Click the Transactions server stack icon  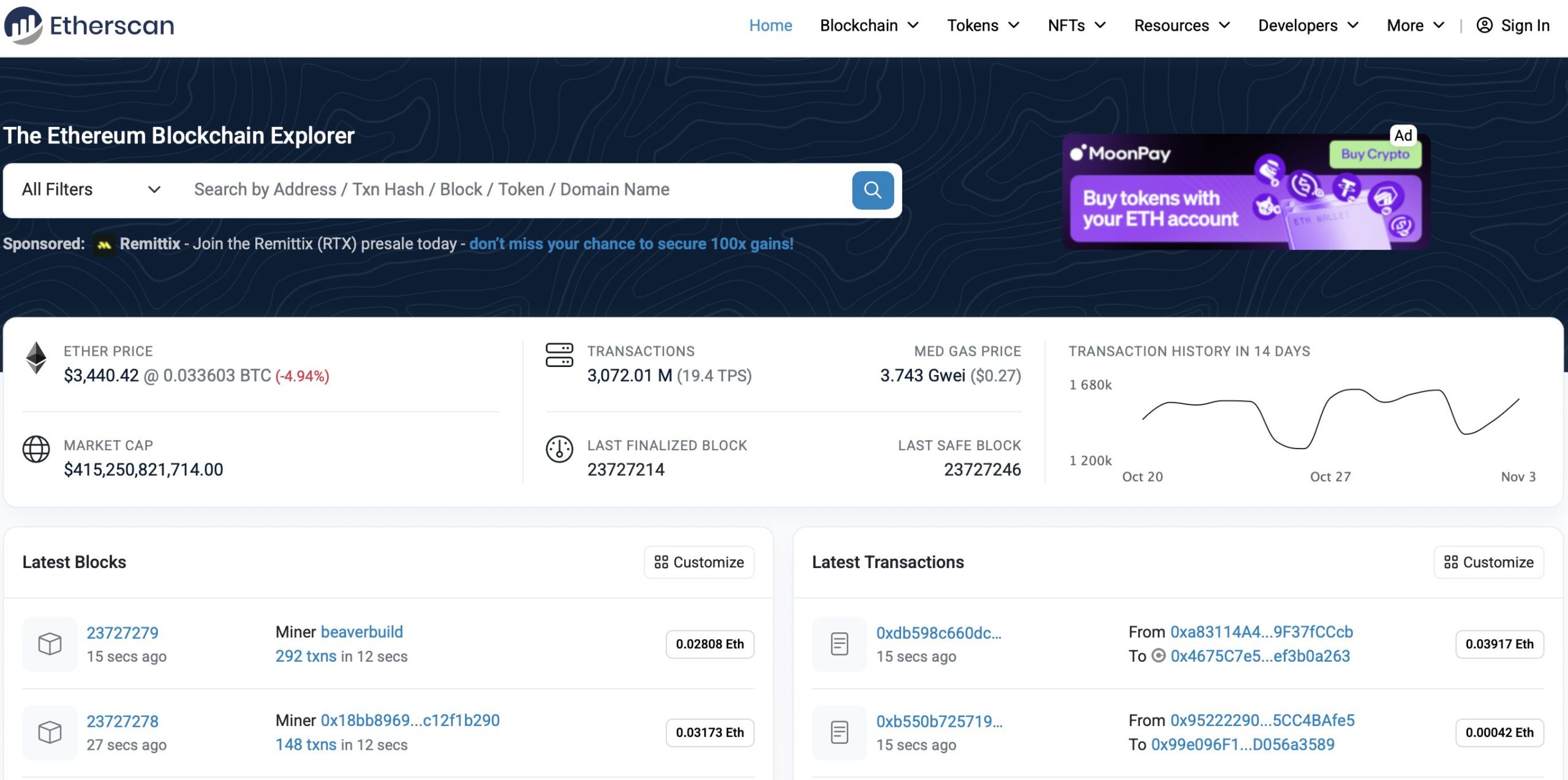click(559, 355)
